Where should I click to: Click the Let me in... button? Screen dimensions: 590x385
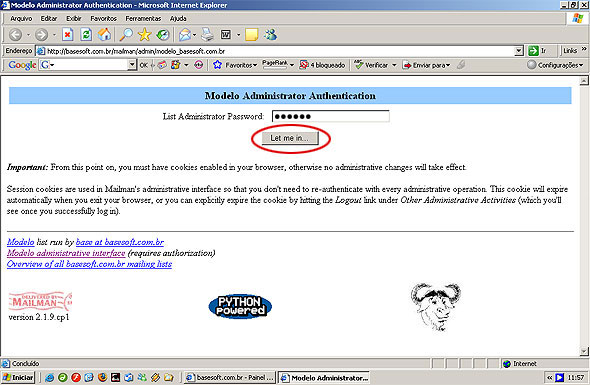tap(290, 138)
